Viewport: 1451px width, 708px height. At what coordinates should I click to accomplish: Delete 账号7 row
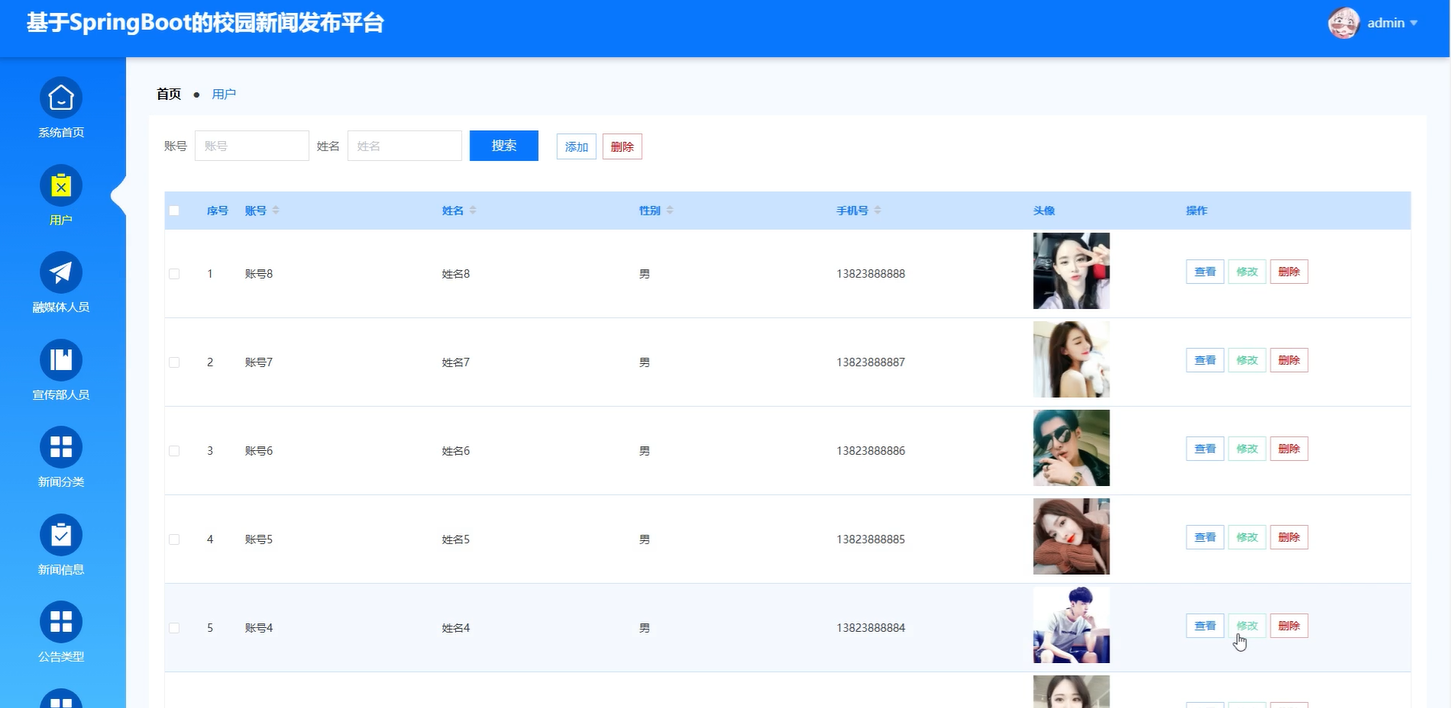coord(1289,360)
